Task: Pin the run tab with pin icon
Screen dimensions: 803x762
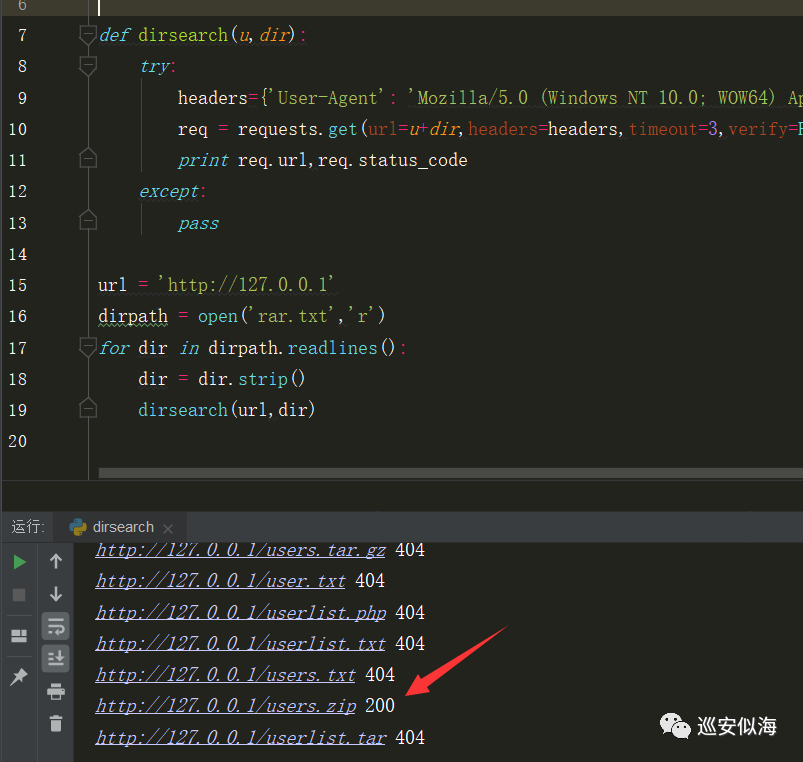Action: [x=19, y=676]
